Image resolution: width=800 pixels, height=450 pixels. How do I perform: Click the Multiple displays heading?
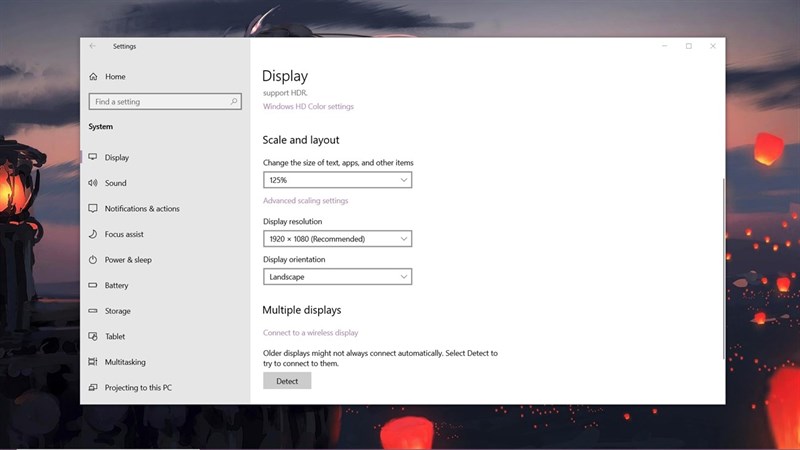coord(302,310)
